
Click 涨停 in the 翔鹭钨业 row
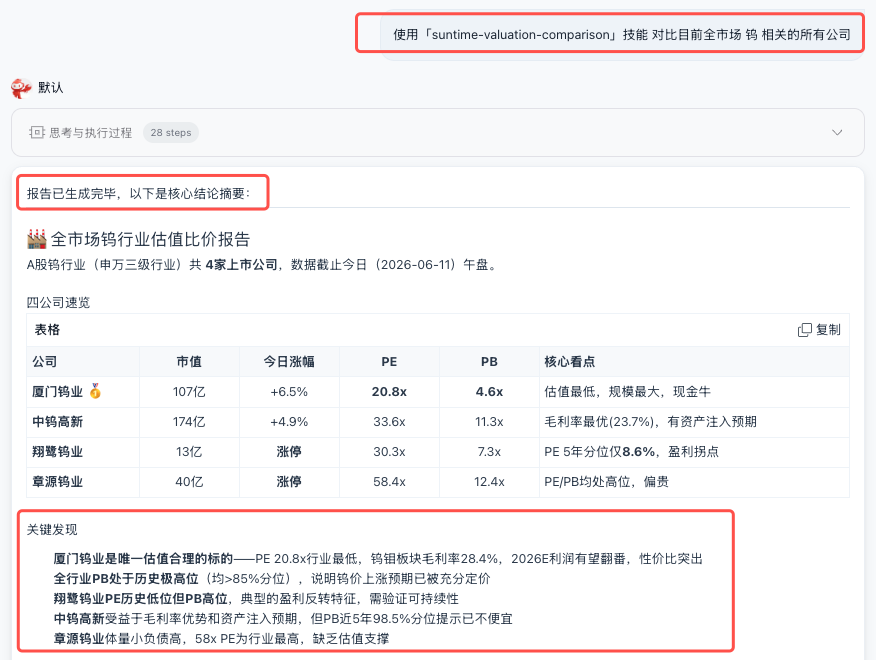pyautogui.click(x=289, y=452)
